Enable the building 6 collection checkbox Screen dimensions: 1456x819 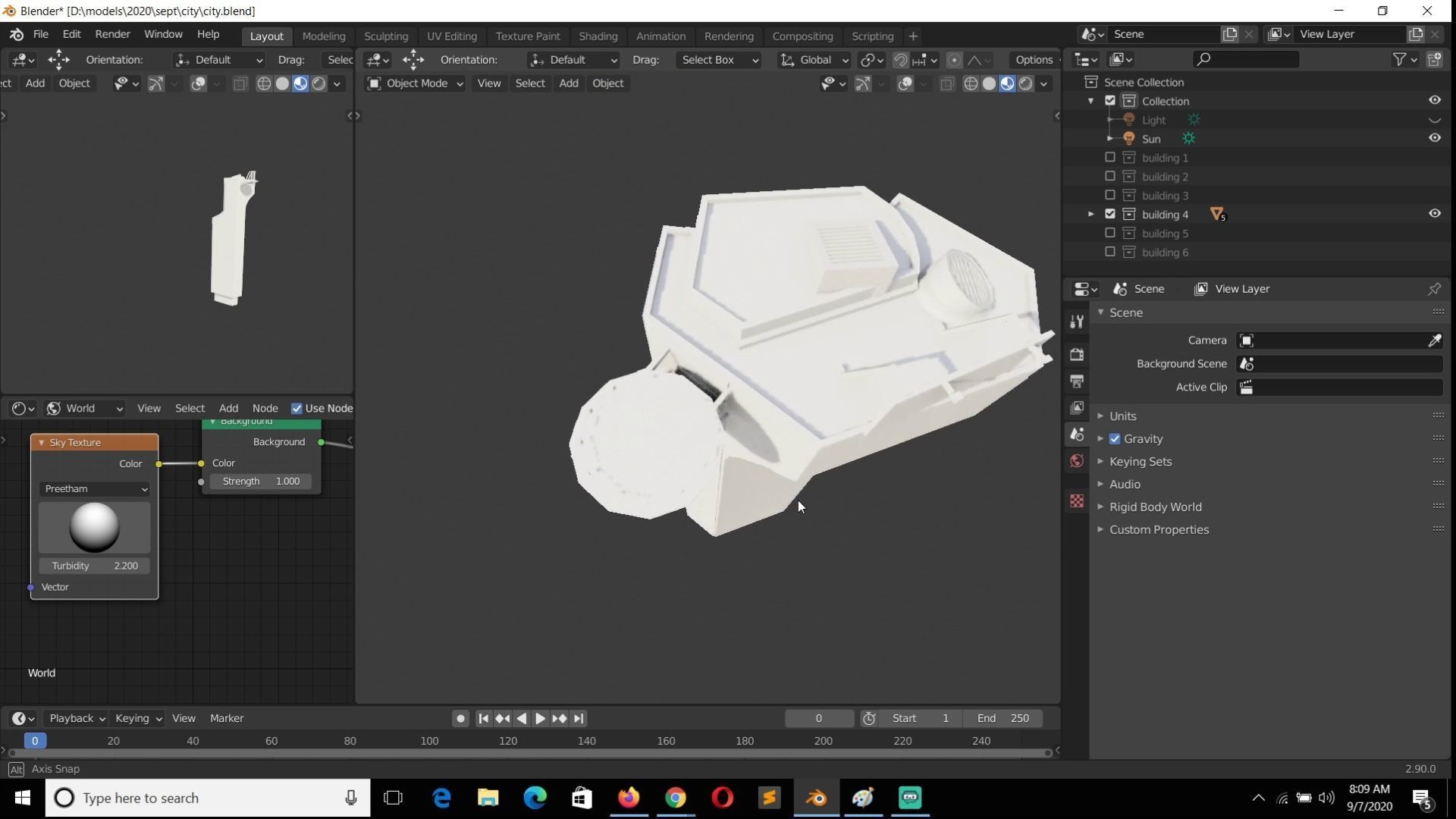coord(1110,252)
